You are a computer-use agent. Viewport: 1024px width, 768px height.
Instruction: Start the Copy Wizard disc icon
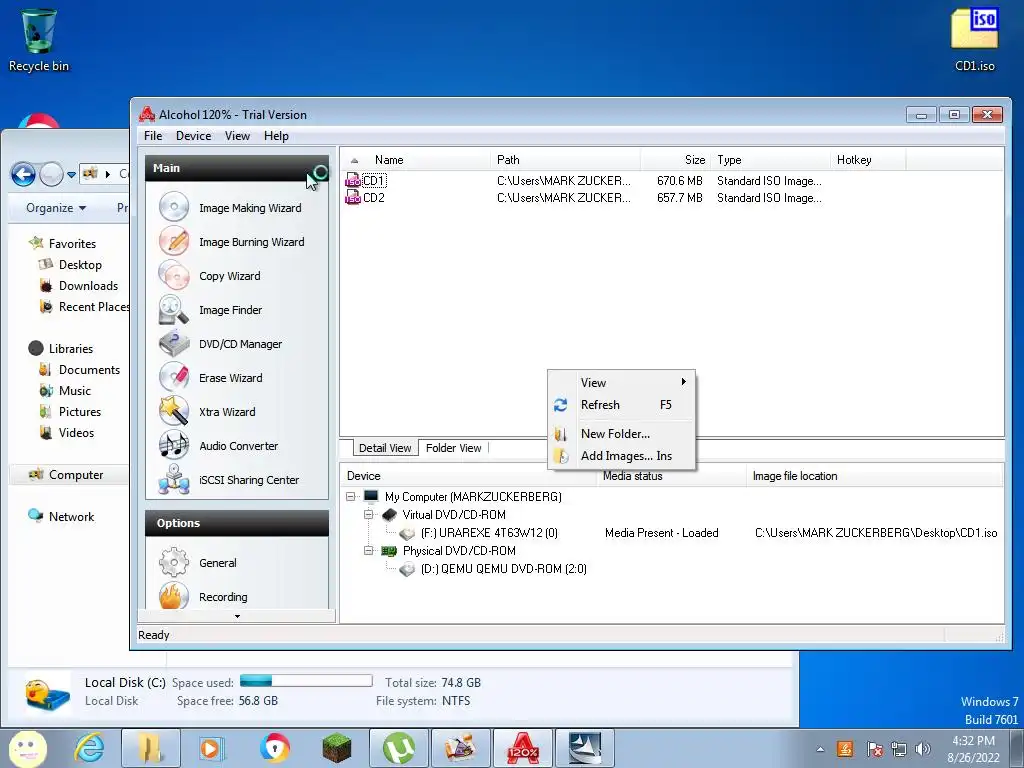(174, 275)
